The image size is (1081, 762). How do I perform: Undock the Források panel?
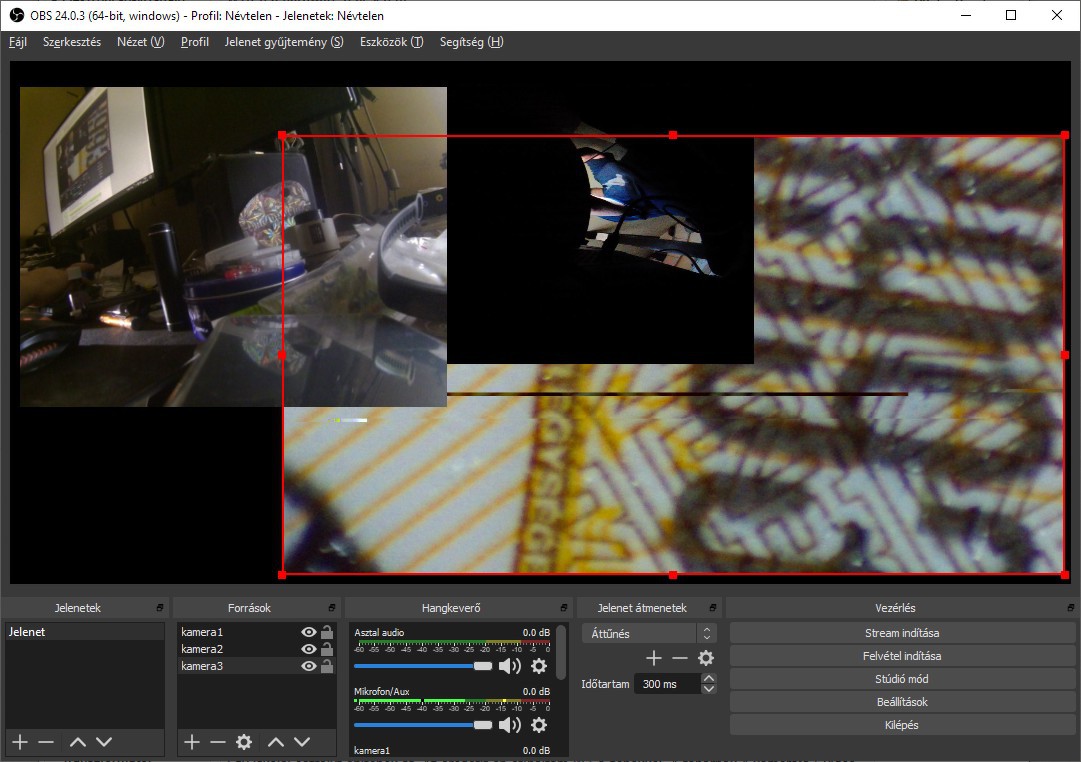tap(332, 608)
